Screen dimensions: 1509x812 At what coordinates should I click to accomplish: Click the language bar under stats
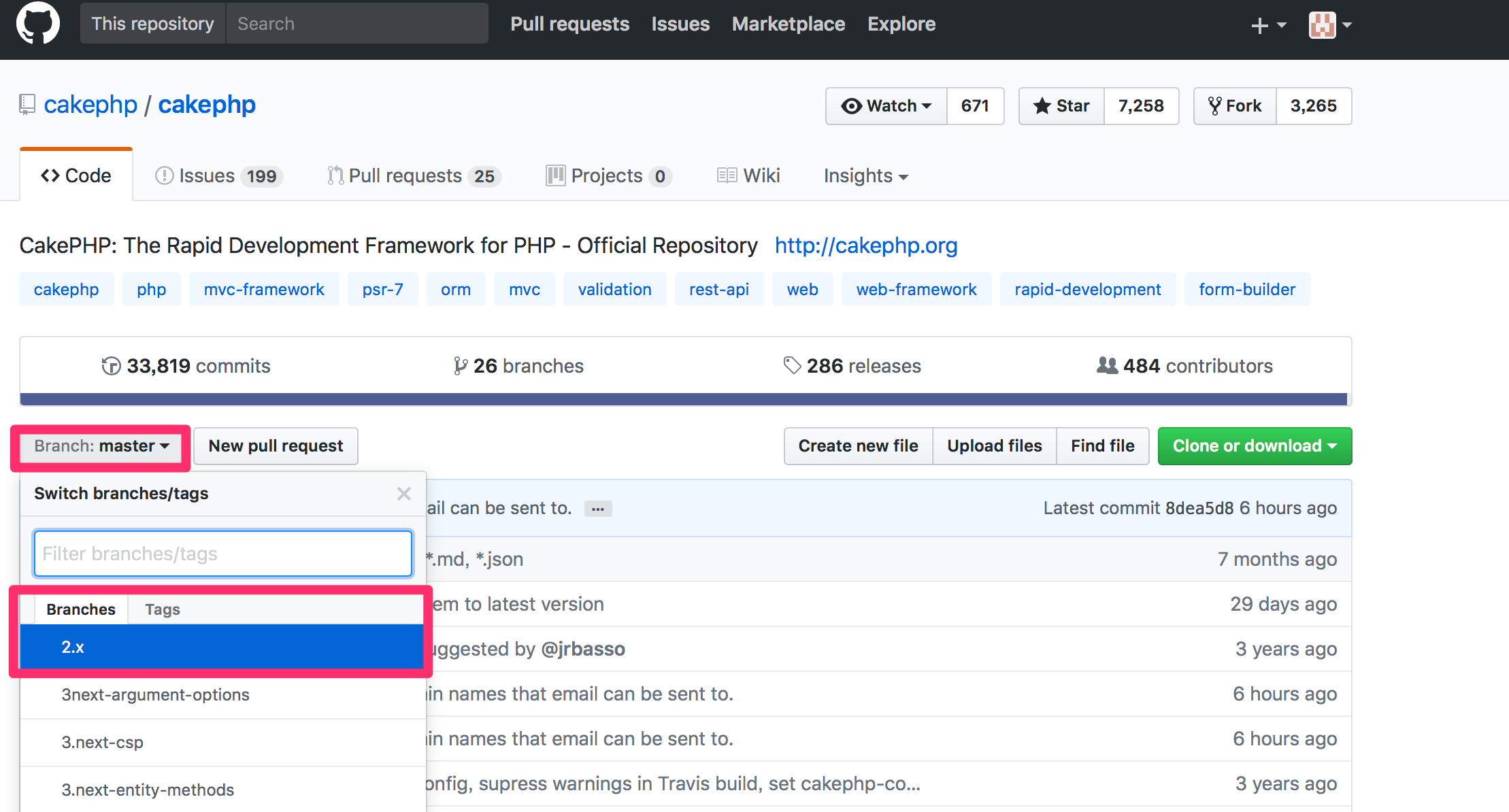pyautogui.click(x=684, y=399)
